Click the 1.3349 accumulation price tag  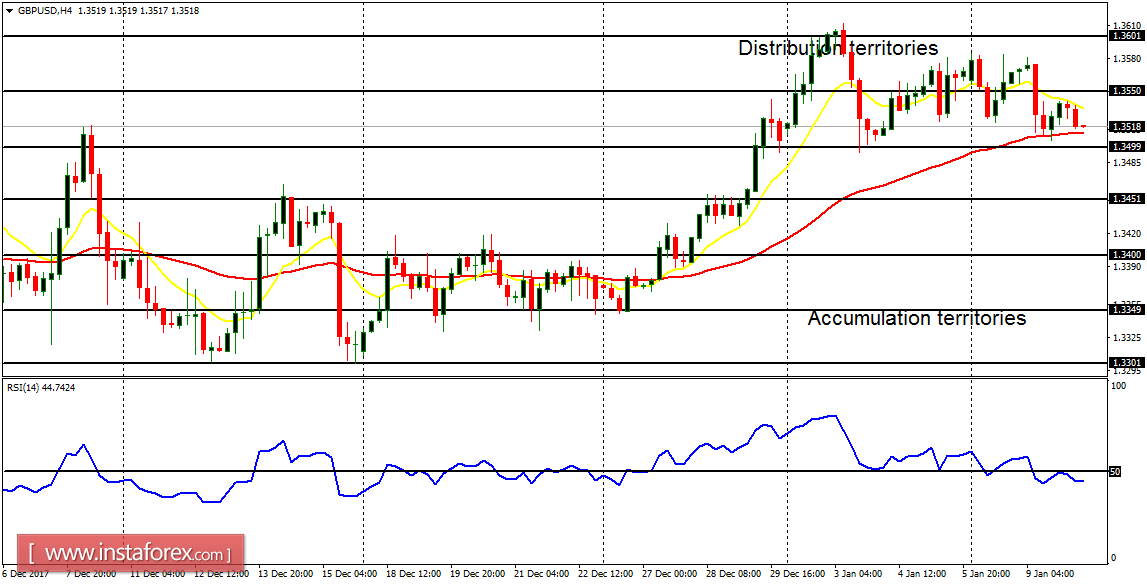(x=1128, y=310)
